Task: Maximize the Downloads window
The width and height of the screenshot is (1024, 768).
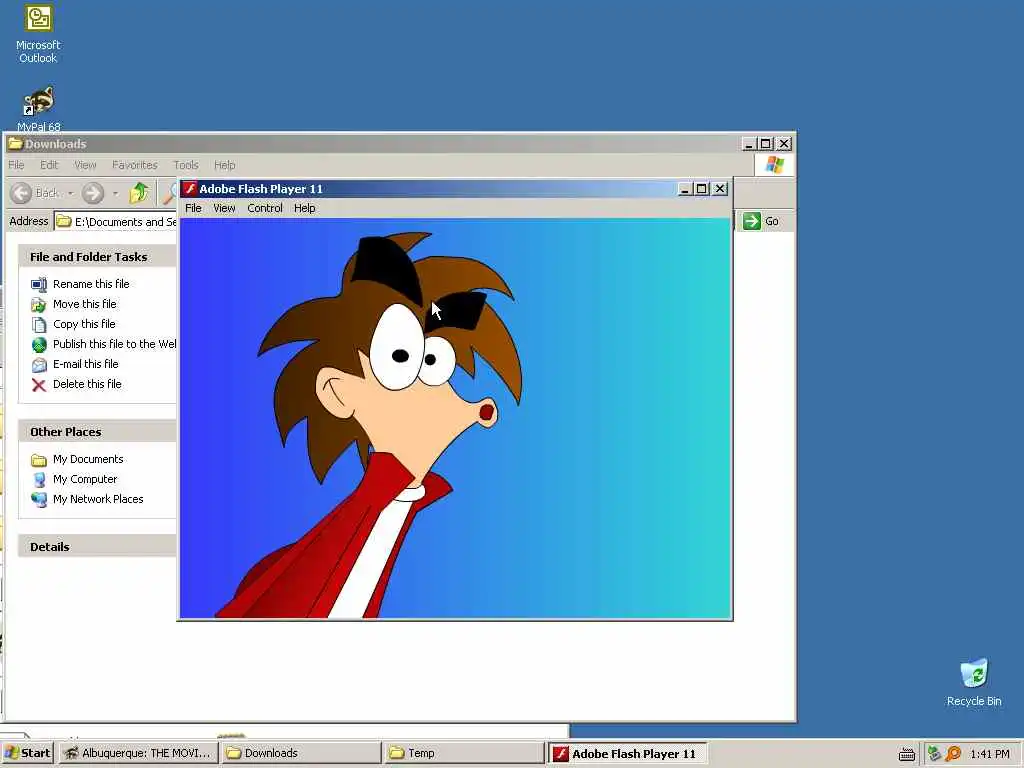Action: coord(766,144)
